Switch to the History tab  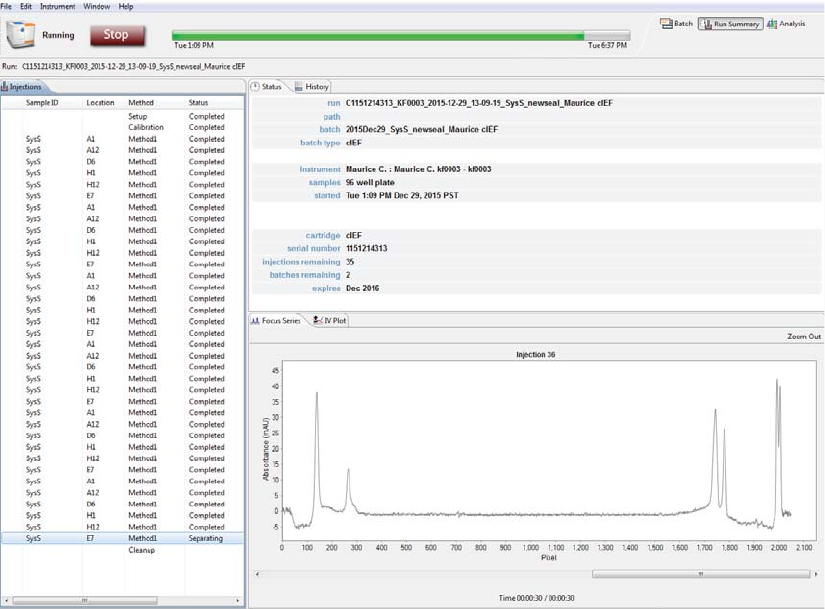[x=311, y=87]
